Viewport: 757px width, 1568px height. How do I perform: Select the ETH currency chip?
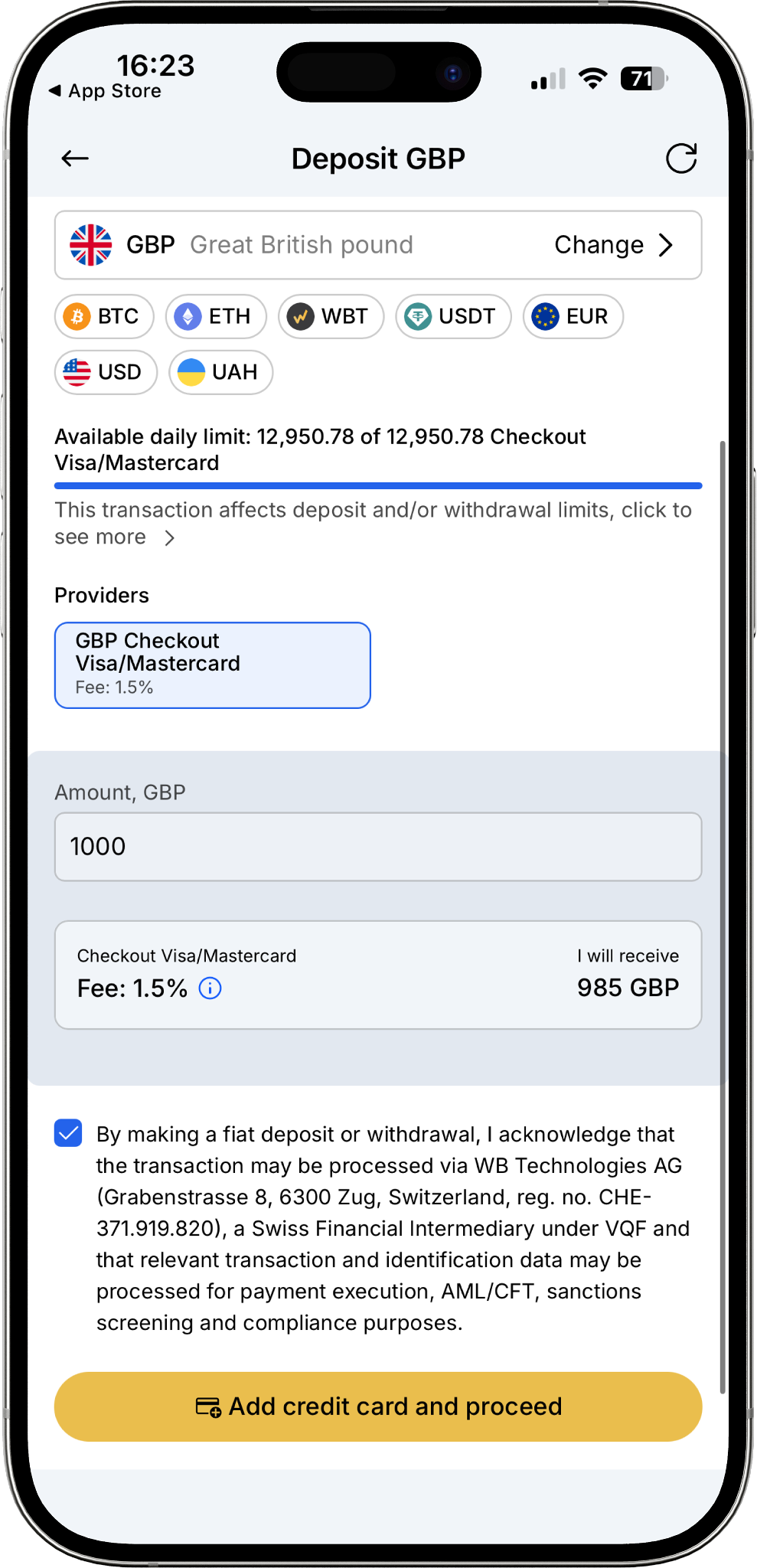(x=216, y=316)
